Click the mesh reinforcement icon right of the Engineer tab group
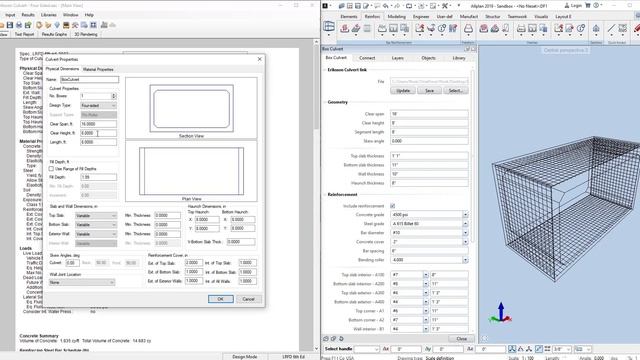The height and width of the screenshot is (360, 640). click(x=483, y=28)
